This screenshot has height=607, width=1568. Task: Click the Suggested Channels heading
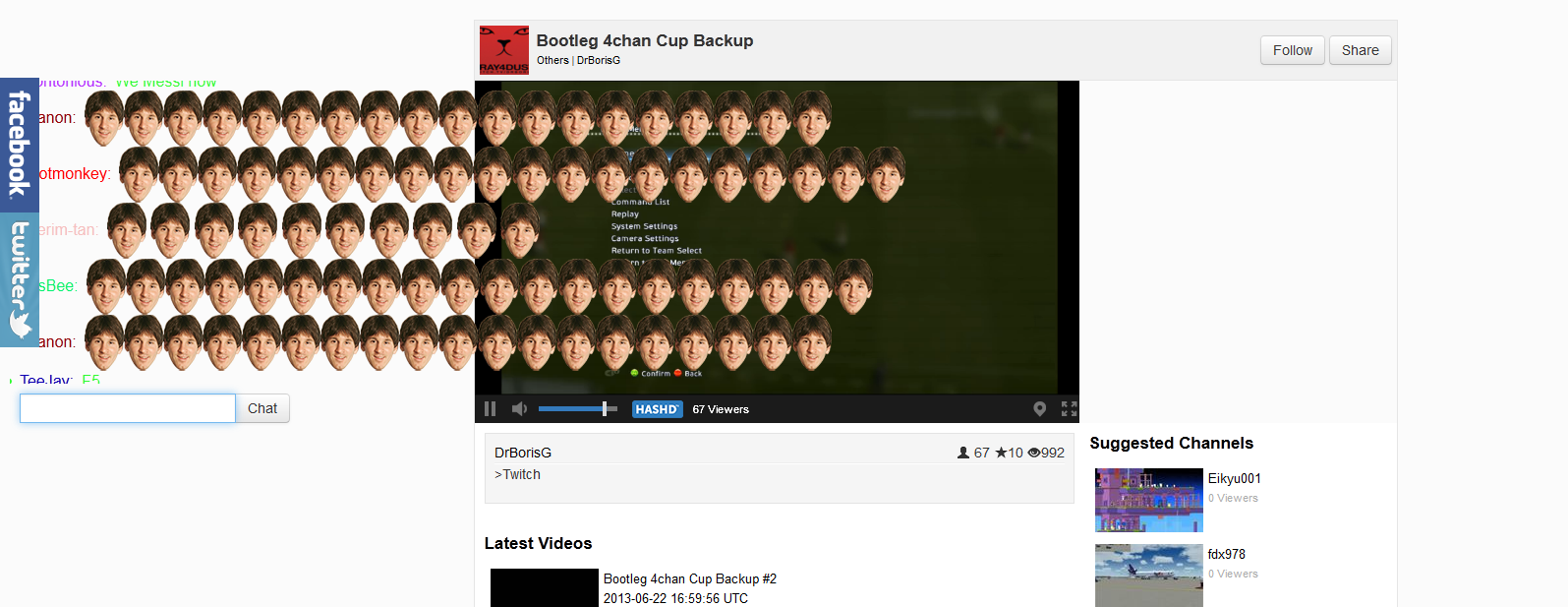pos(1172,443)
